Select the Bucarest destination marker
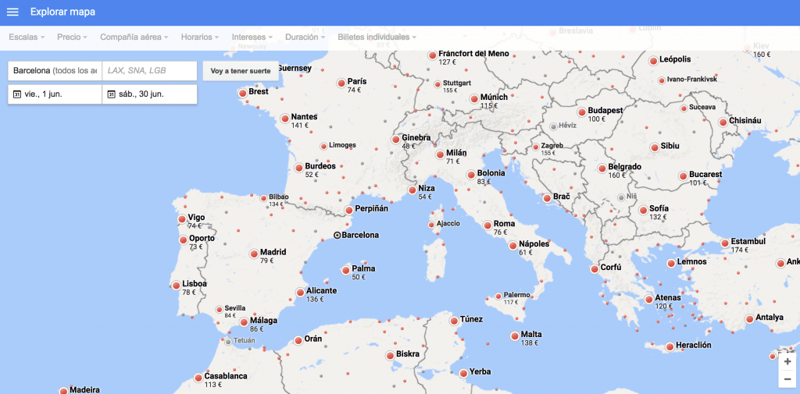 (683, 176)
